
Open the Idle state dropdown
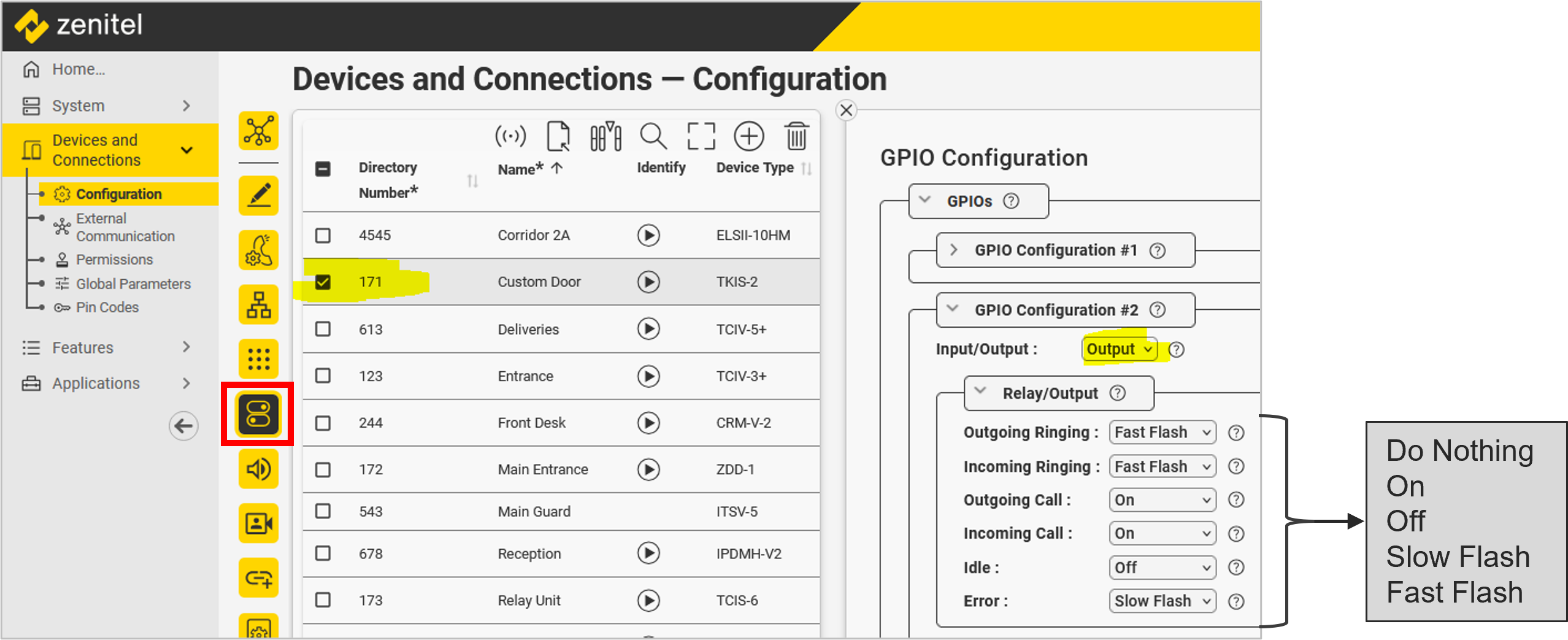(x=1163, y=568)
